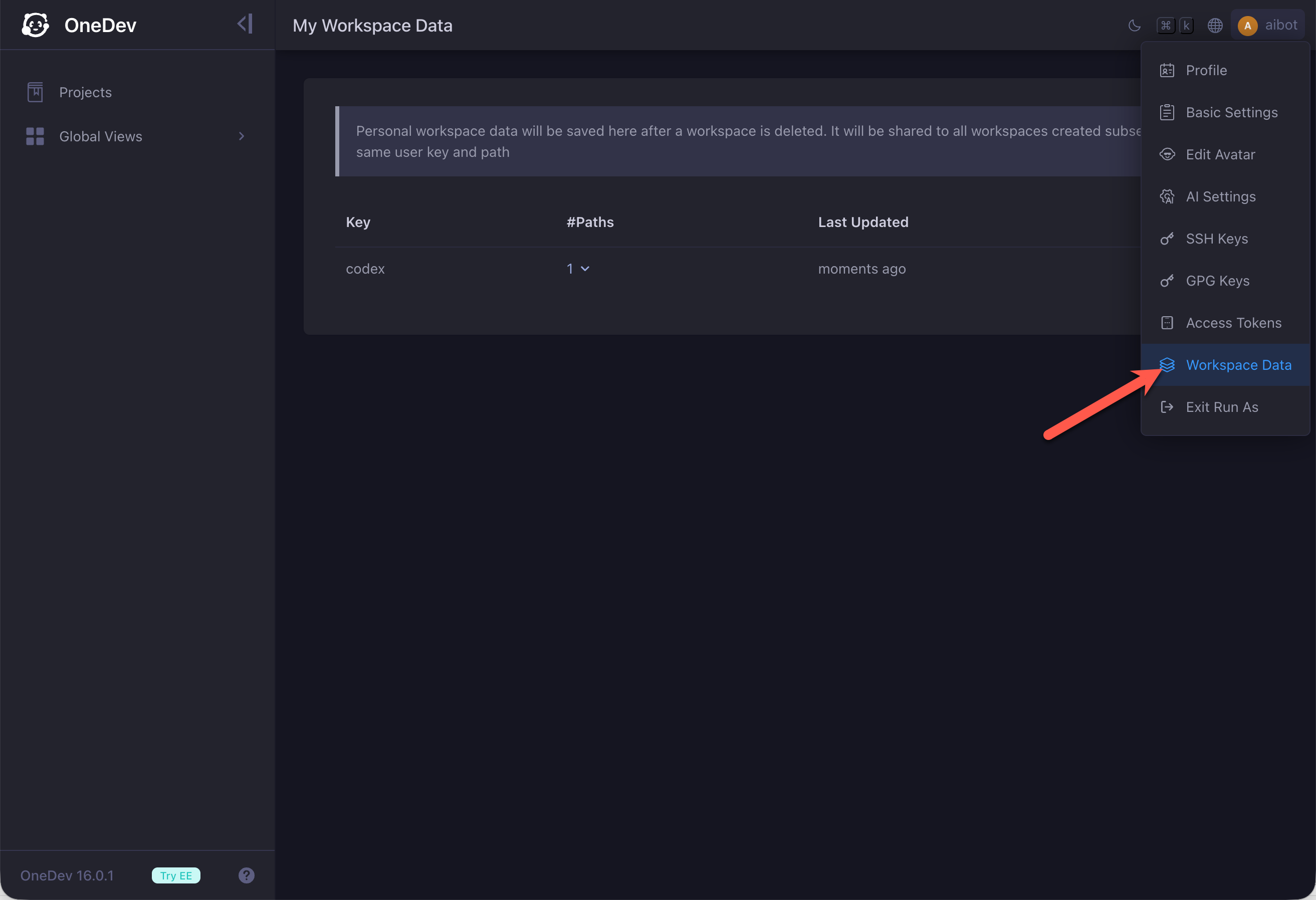
Task: Click the OneDev brand name
Action: (x=100, y=26)
